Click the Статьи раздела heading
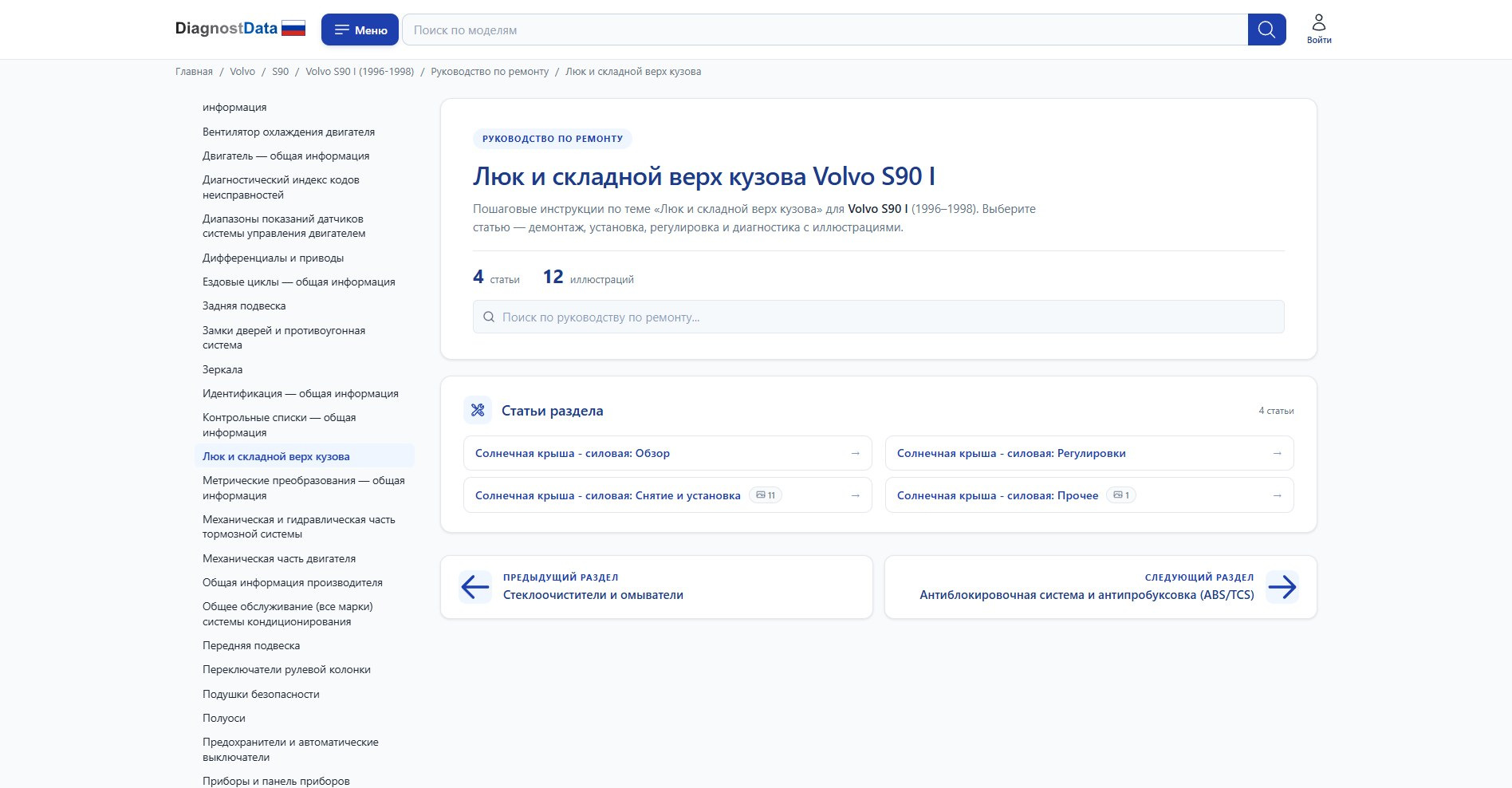 553,411
